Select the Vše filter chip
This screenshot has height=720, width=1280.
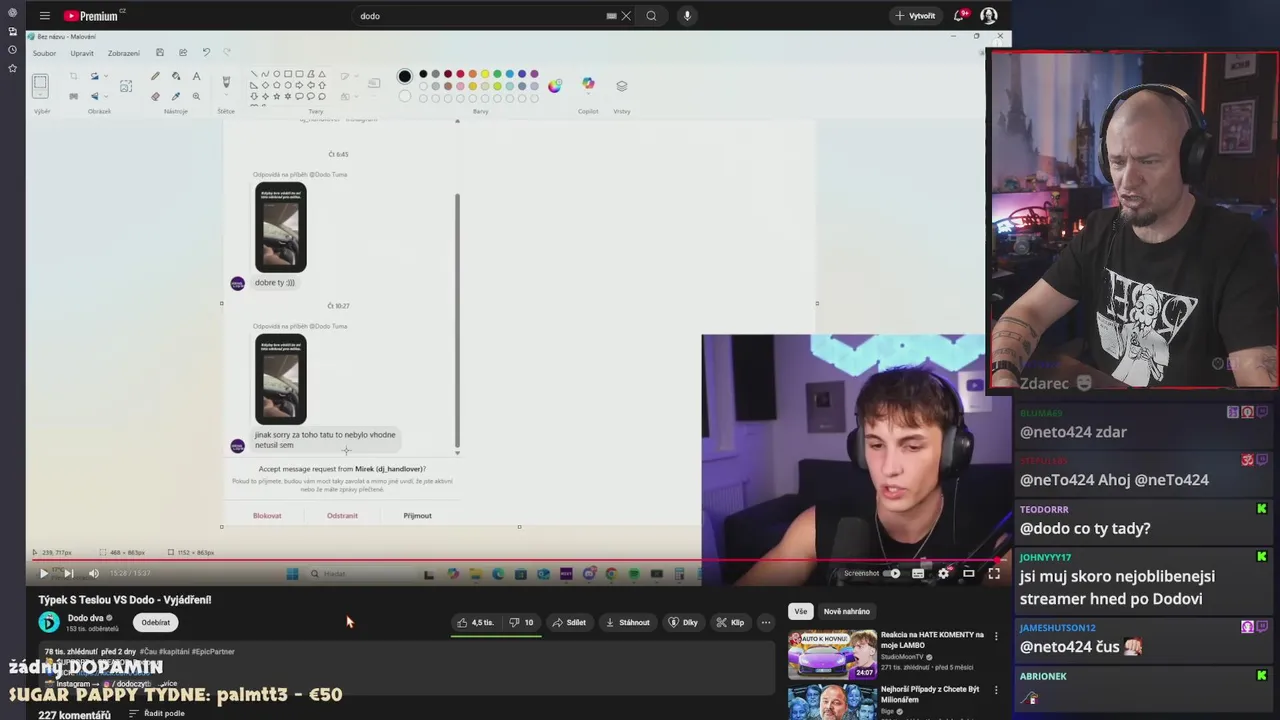[800, 611]
